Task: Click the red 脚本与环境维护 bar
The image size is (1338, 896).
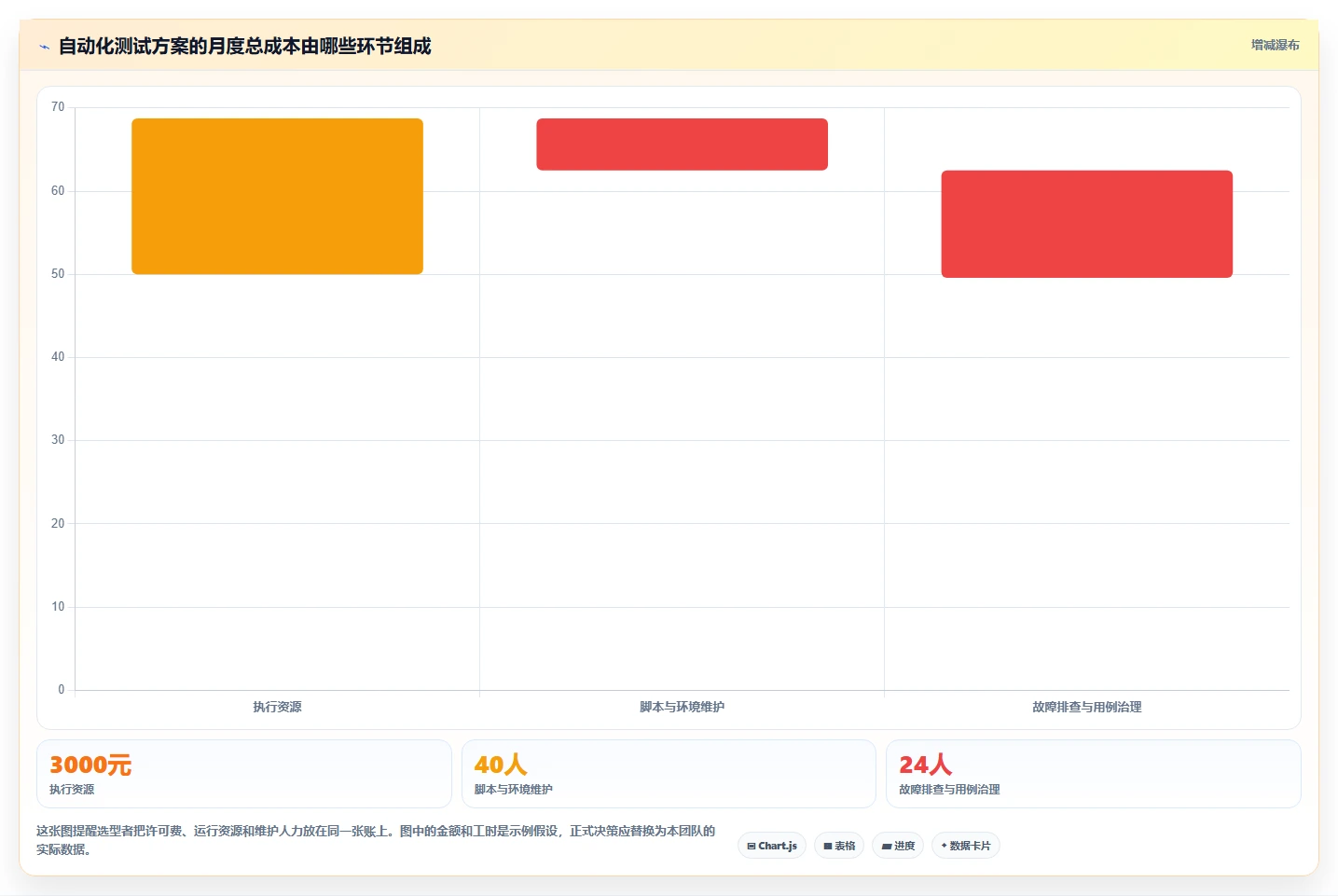Action: [682, 145]
